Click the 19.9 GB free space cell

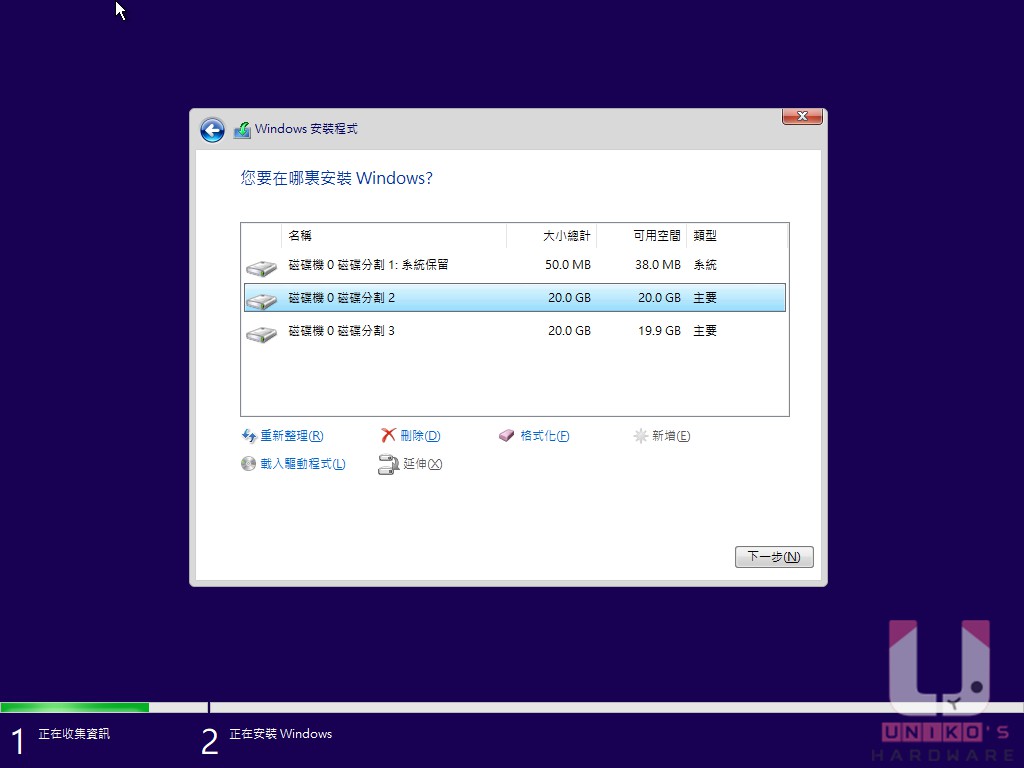pyautogui.click(x=660, y=331)
